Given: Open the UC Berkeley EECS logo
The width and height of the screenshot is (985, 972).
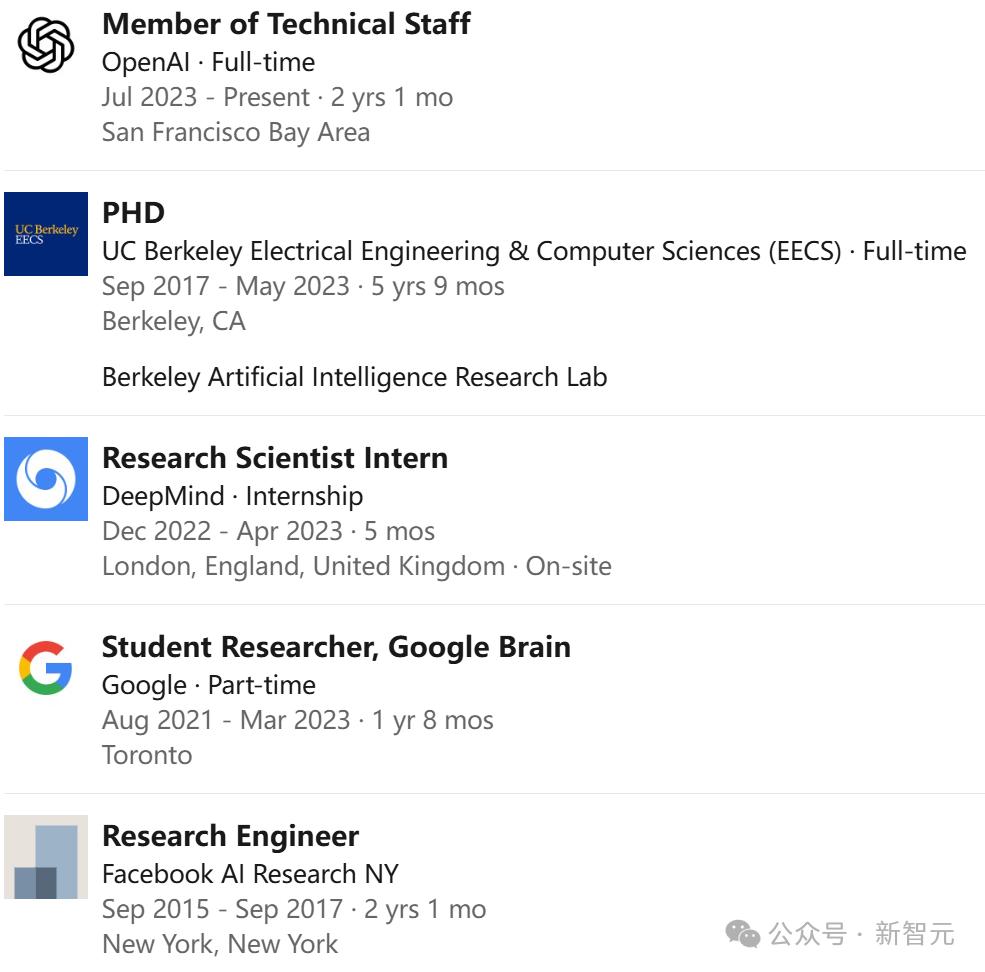Looking at the screenshot, I should pyautogui.click(x=46, y=234).
